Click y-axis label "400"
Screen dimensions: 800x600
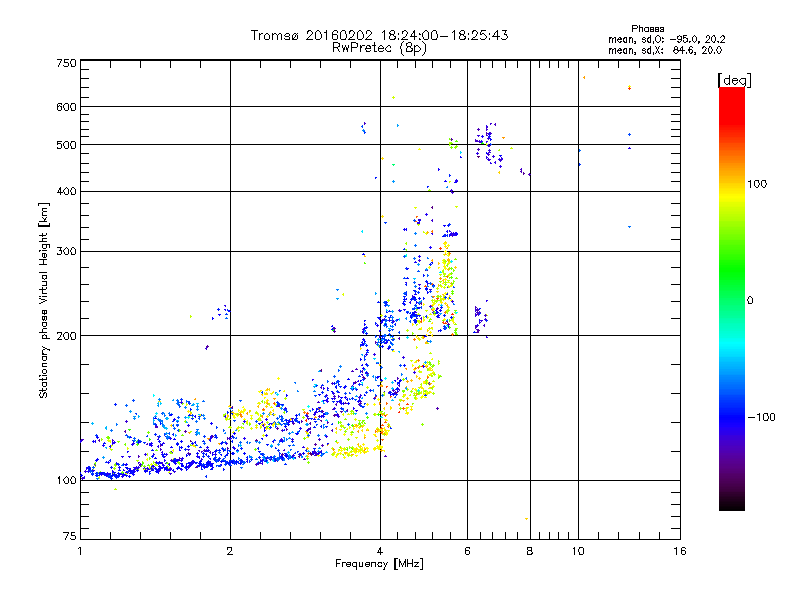tap(66, 191)
